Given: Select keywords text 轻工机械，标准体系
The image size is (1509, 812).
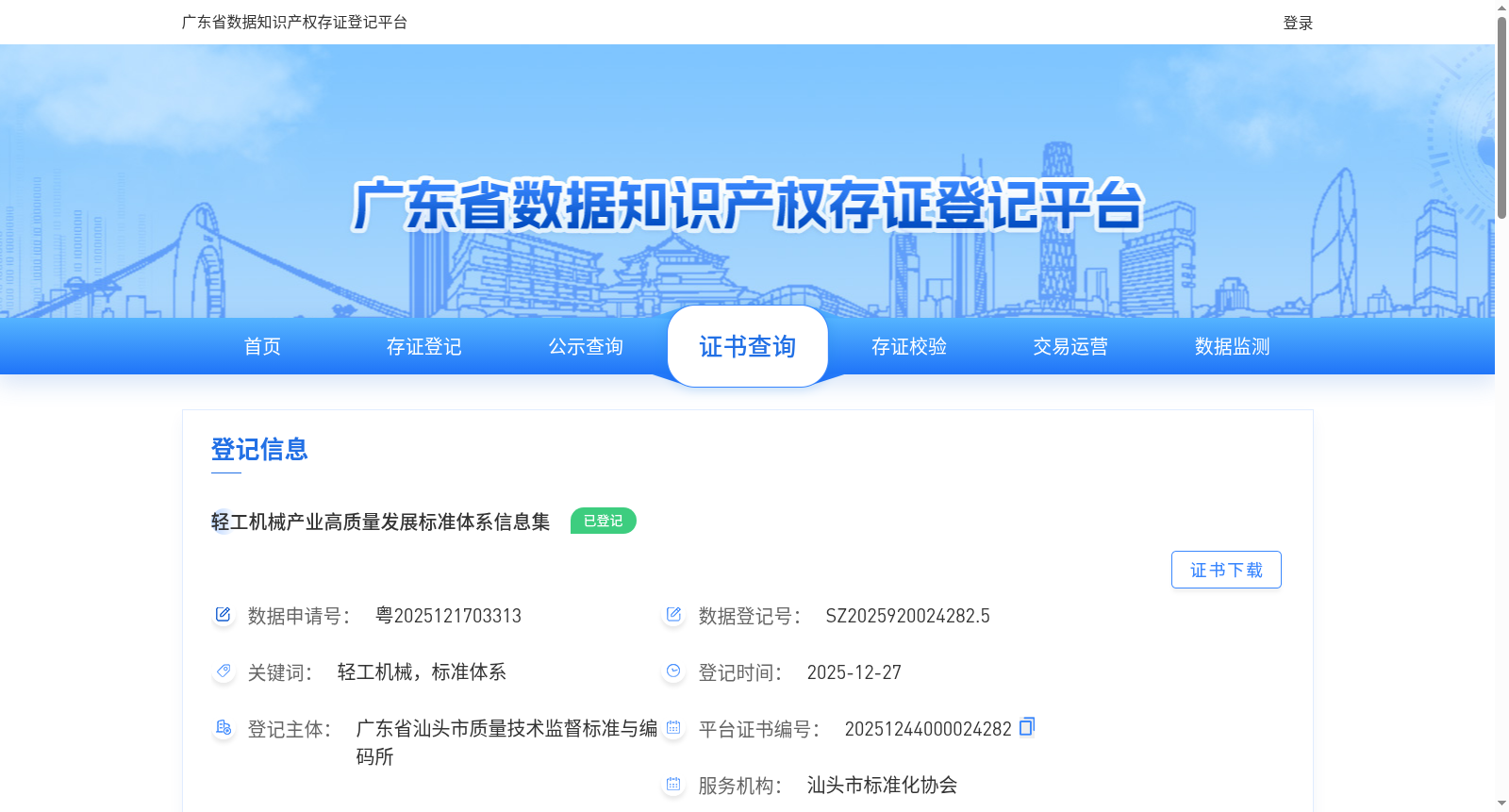Looking at the screenshot, I should (x=422, y=672).
